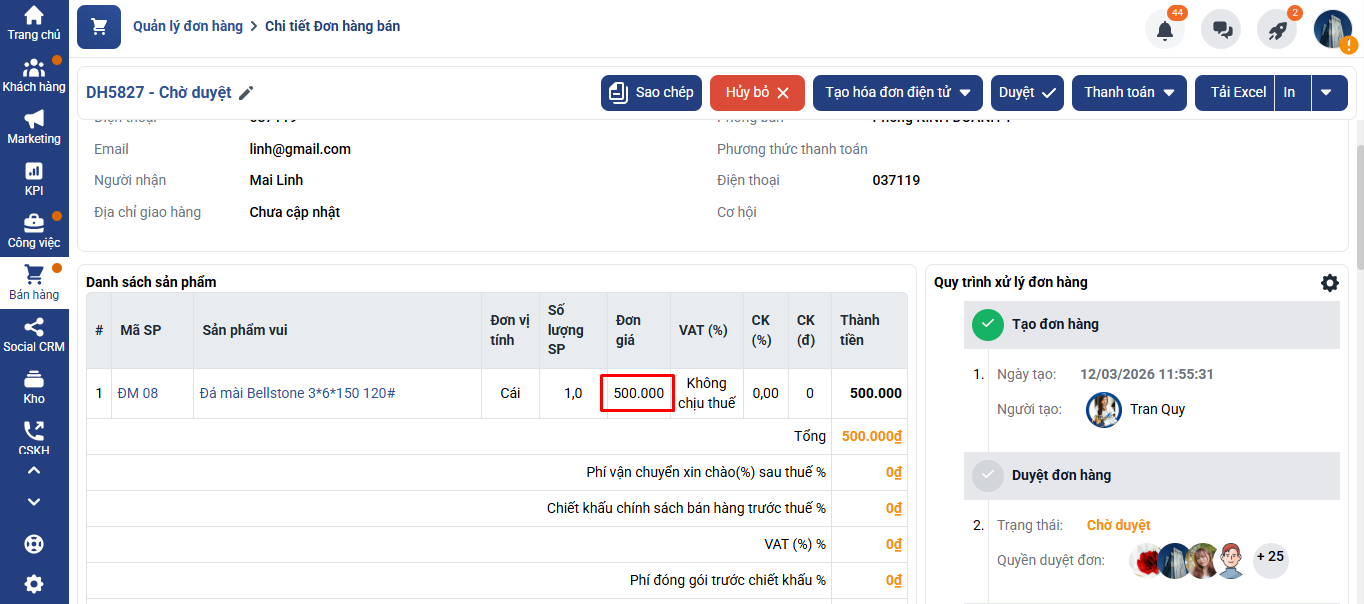Open Social CRM from sidebar
This screenshot has height=604, width=1364.
click(x=34, y=335)
